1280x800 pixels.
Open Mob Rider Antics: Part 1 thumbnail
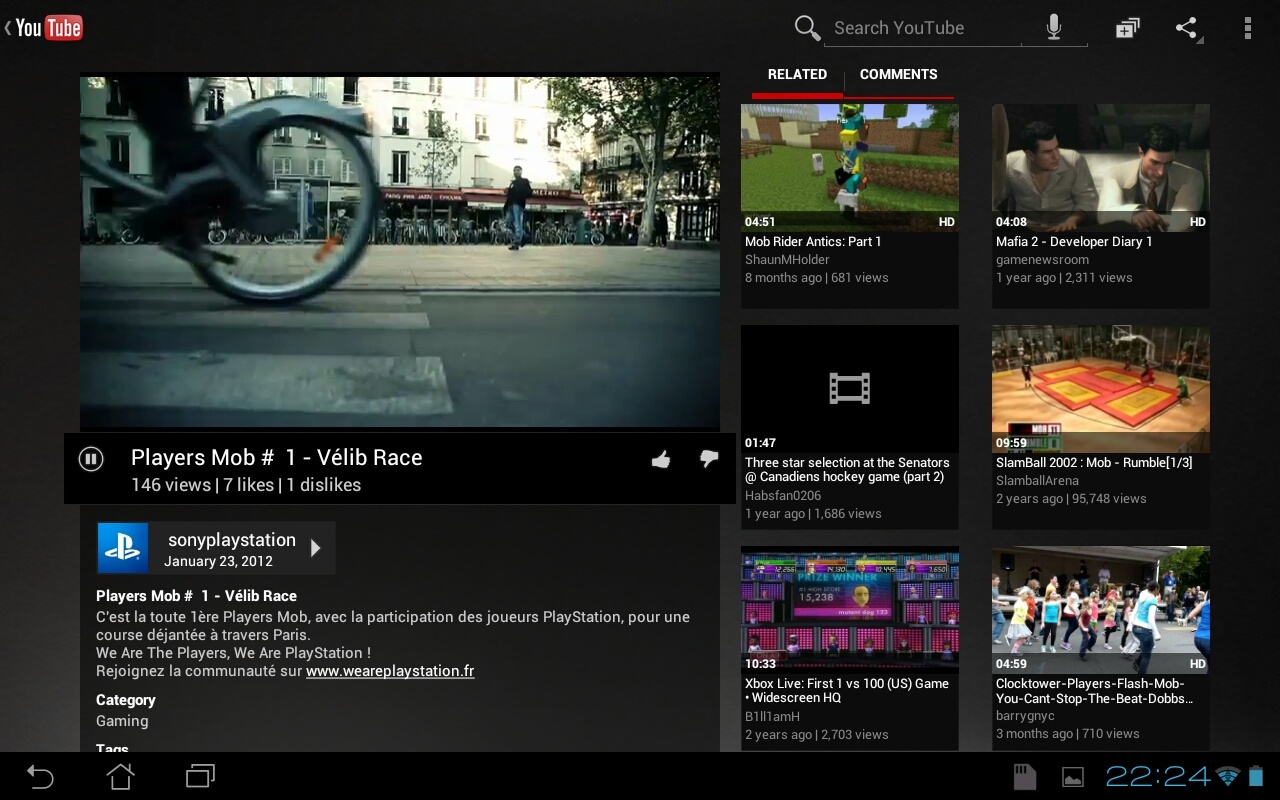tap(850, 167)
